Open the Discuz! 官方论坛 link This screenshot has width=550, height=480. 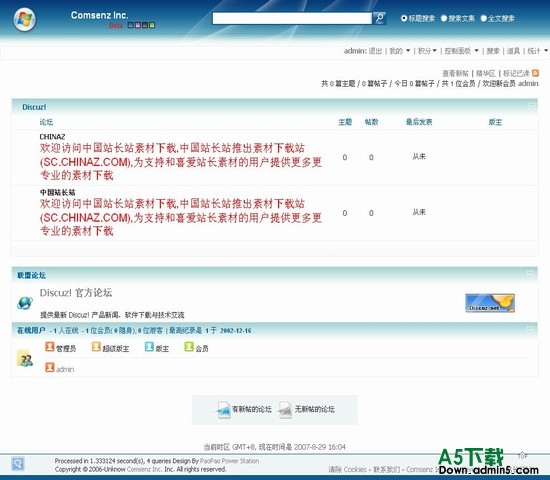coord(76,293)
